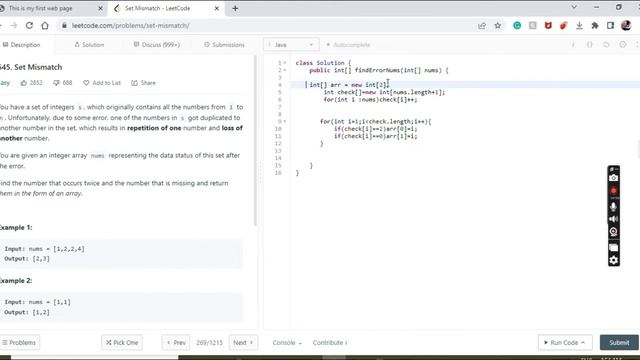The width and height of the screenshot is (640, 360).
Task: Like the problem with thumbs up
Action: point(24,83)
